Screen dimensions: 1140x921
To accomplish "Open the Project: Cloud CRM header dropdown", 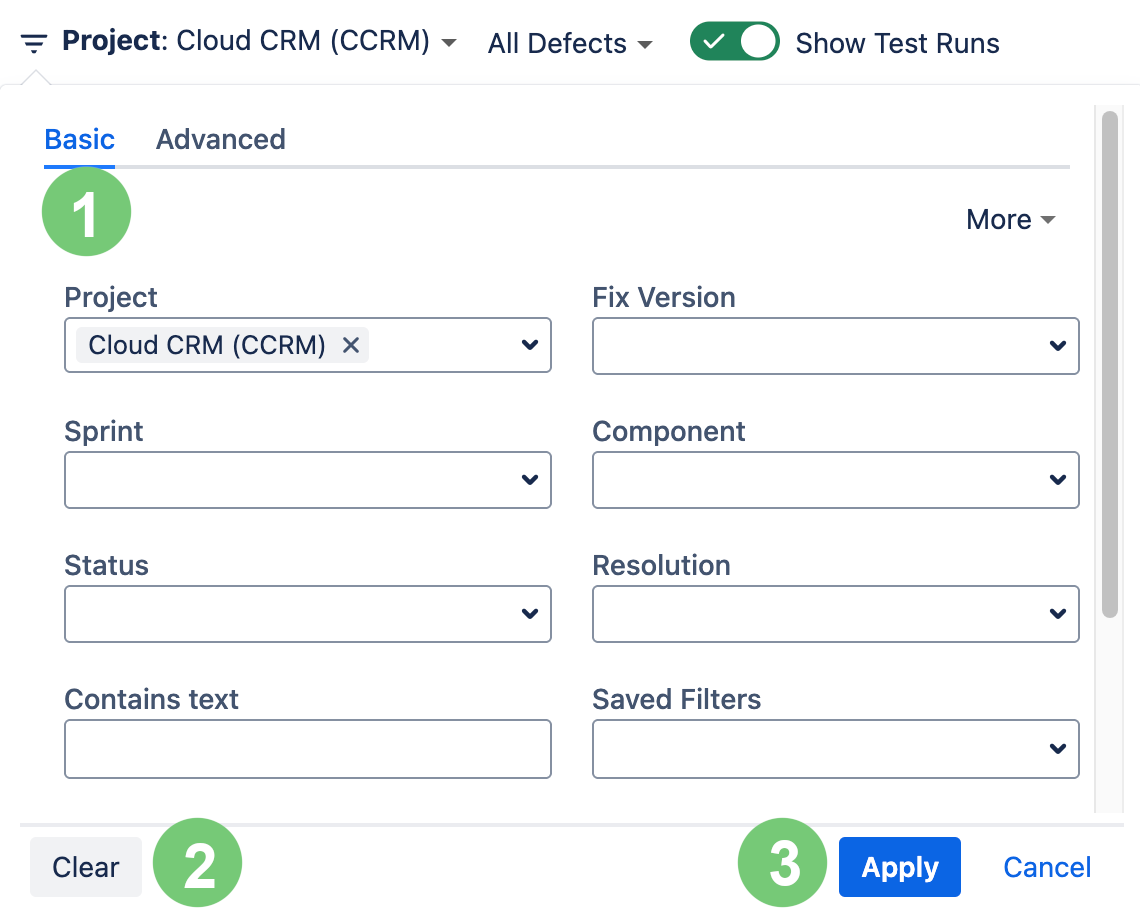I will [260, 41].
